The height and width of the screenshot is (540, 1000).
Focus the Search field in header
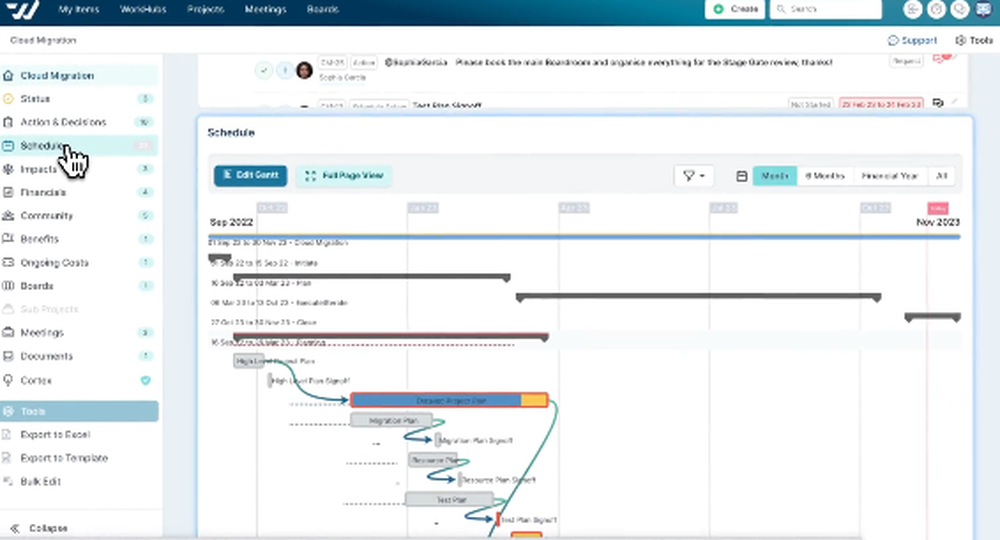pos(826,9)
